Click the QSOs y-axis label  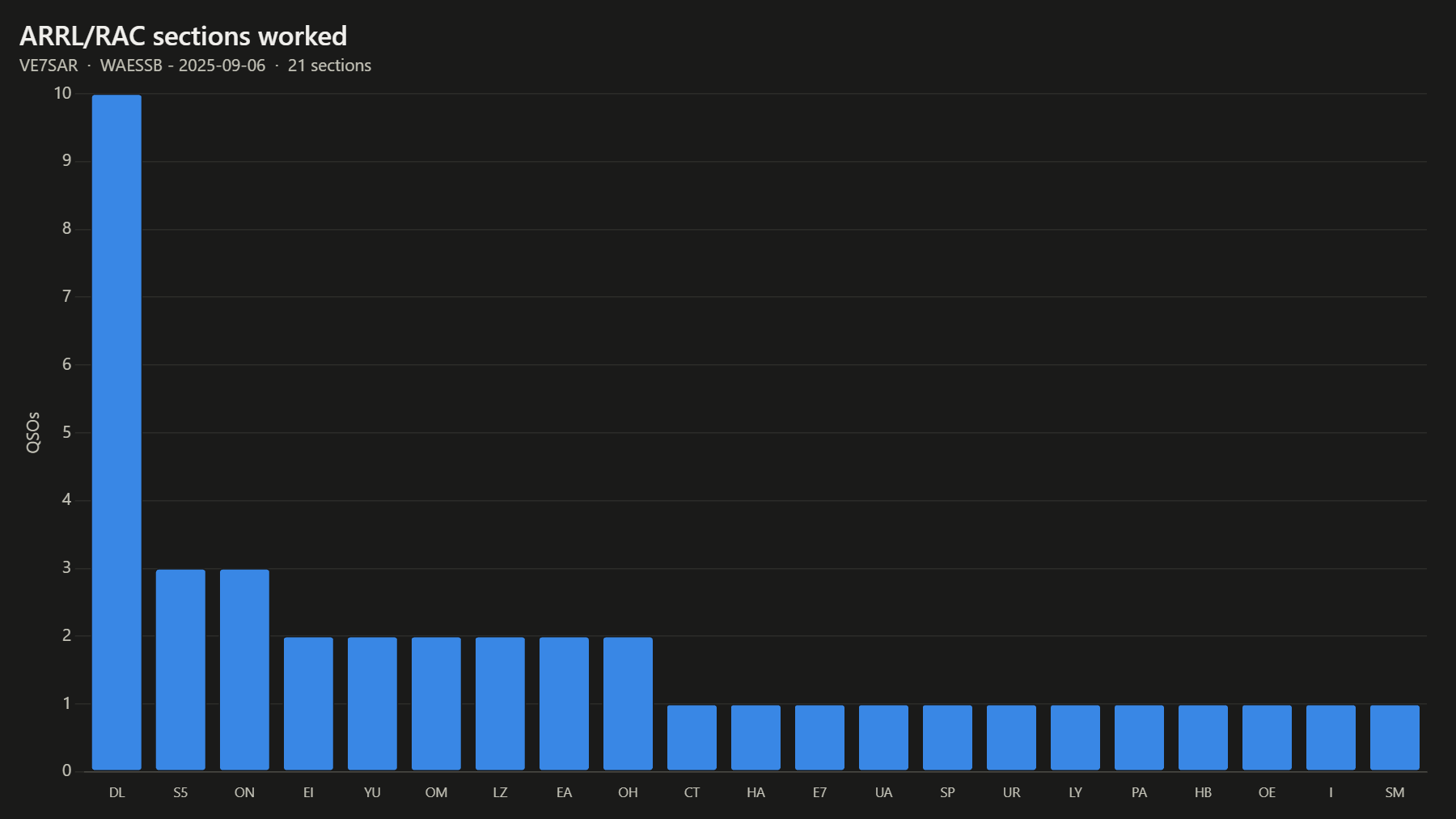click(33, 432)
